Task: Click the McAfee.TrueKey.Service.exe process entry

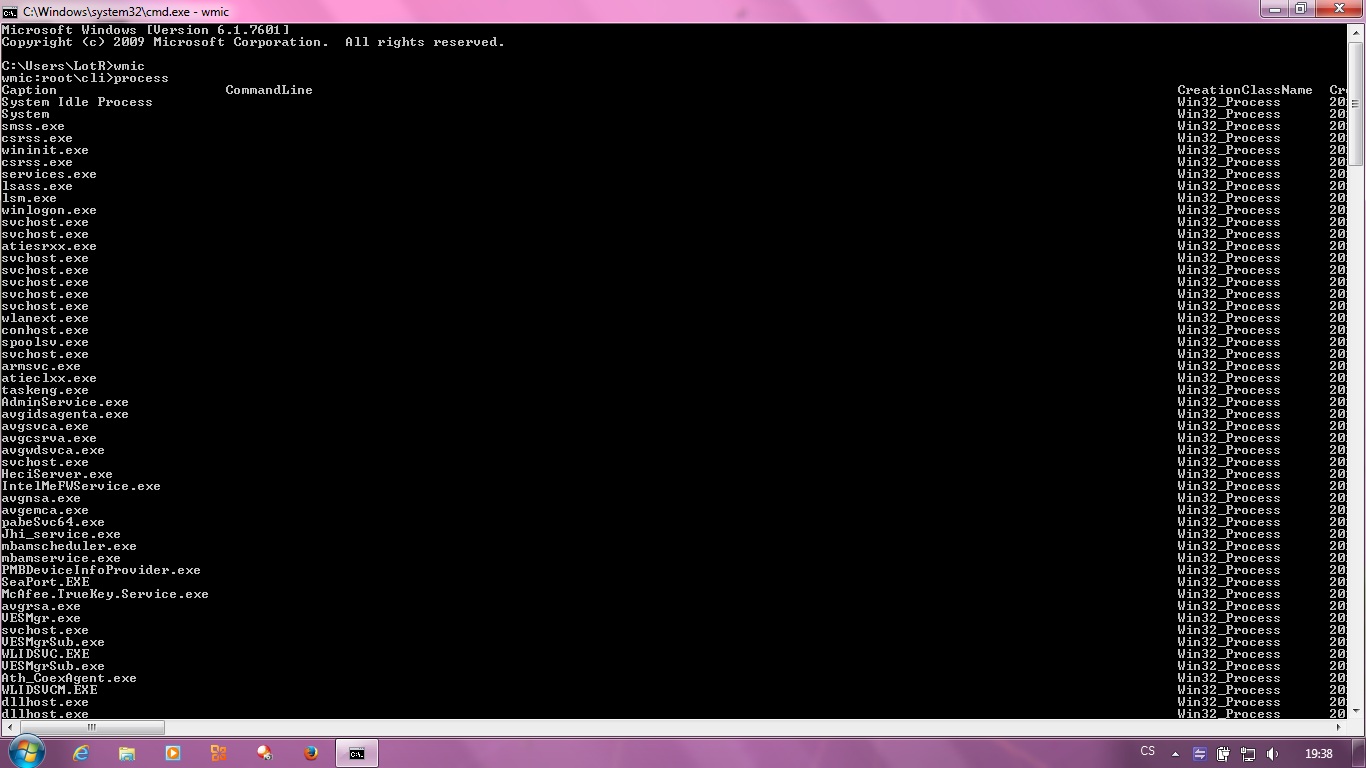Action: [x=105, y=594]
